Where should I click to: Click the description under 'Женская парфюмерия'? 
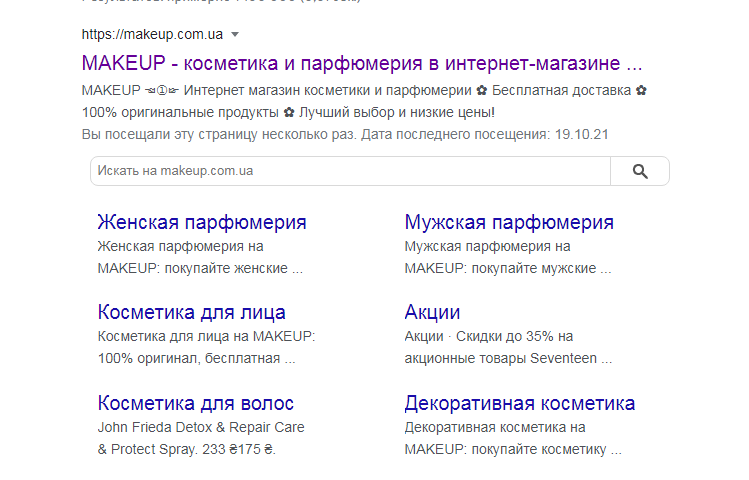[200, 257]
